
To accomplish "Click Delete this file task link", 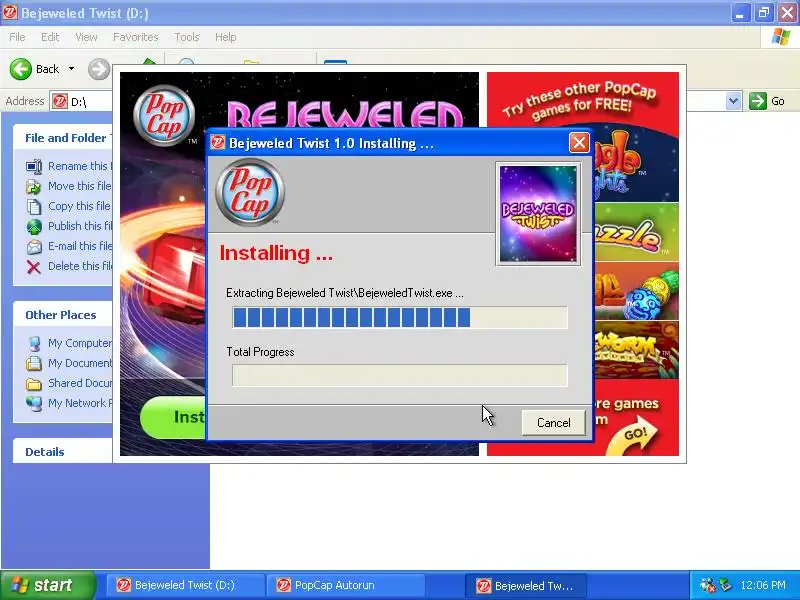I will coord(79,266).
